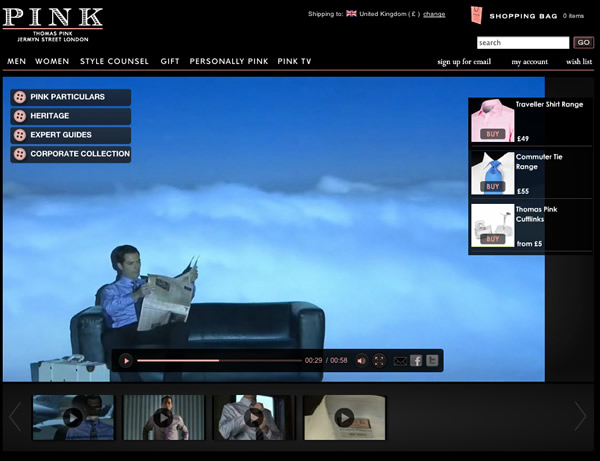Play second thumbnail video of standing man
This screenshot has height=461, width=600.
(163, 417)
